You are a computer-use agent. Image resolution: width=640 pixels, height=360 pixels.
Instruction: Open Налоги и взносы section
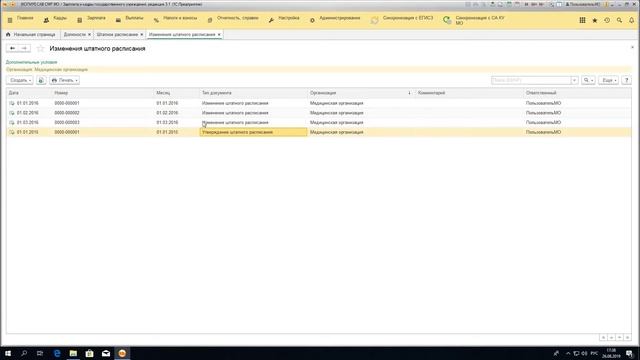(x=180, y=18)
